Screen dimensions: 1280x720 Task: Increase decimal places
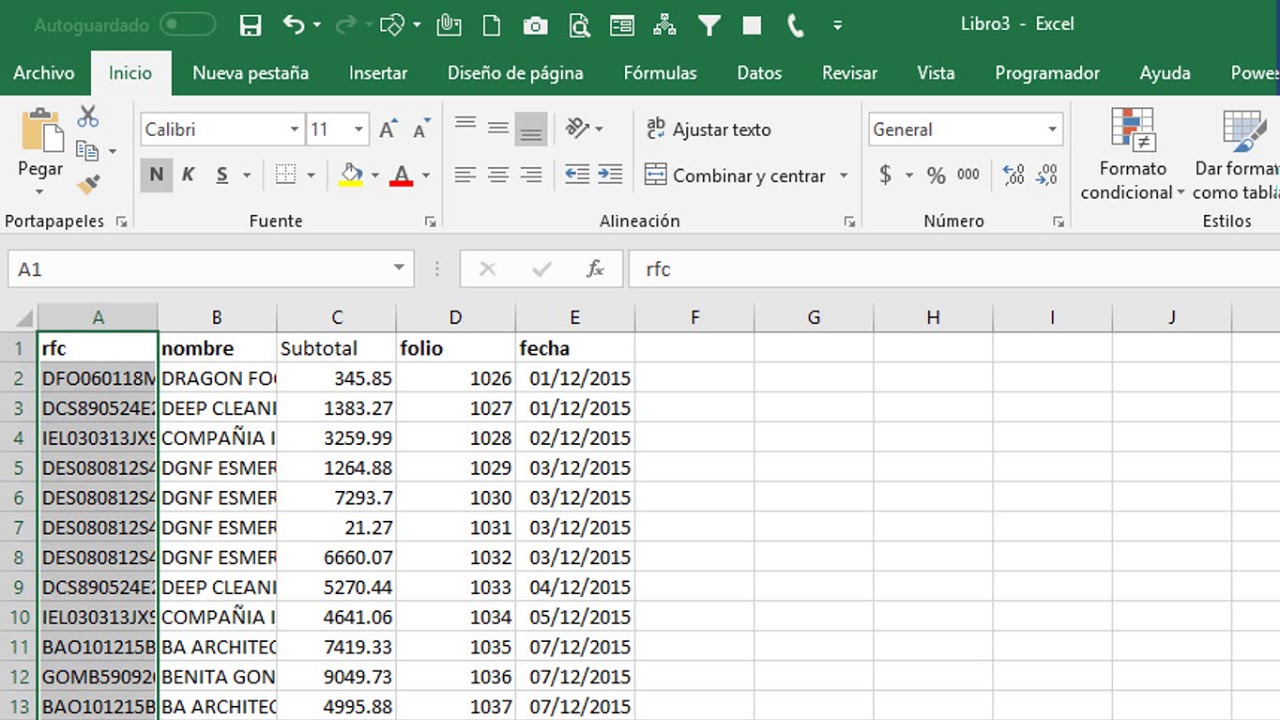coord(1013,175)
